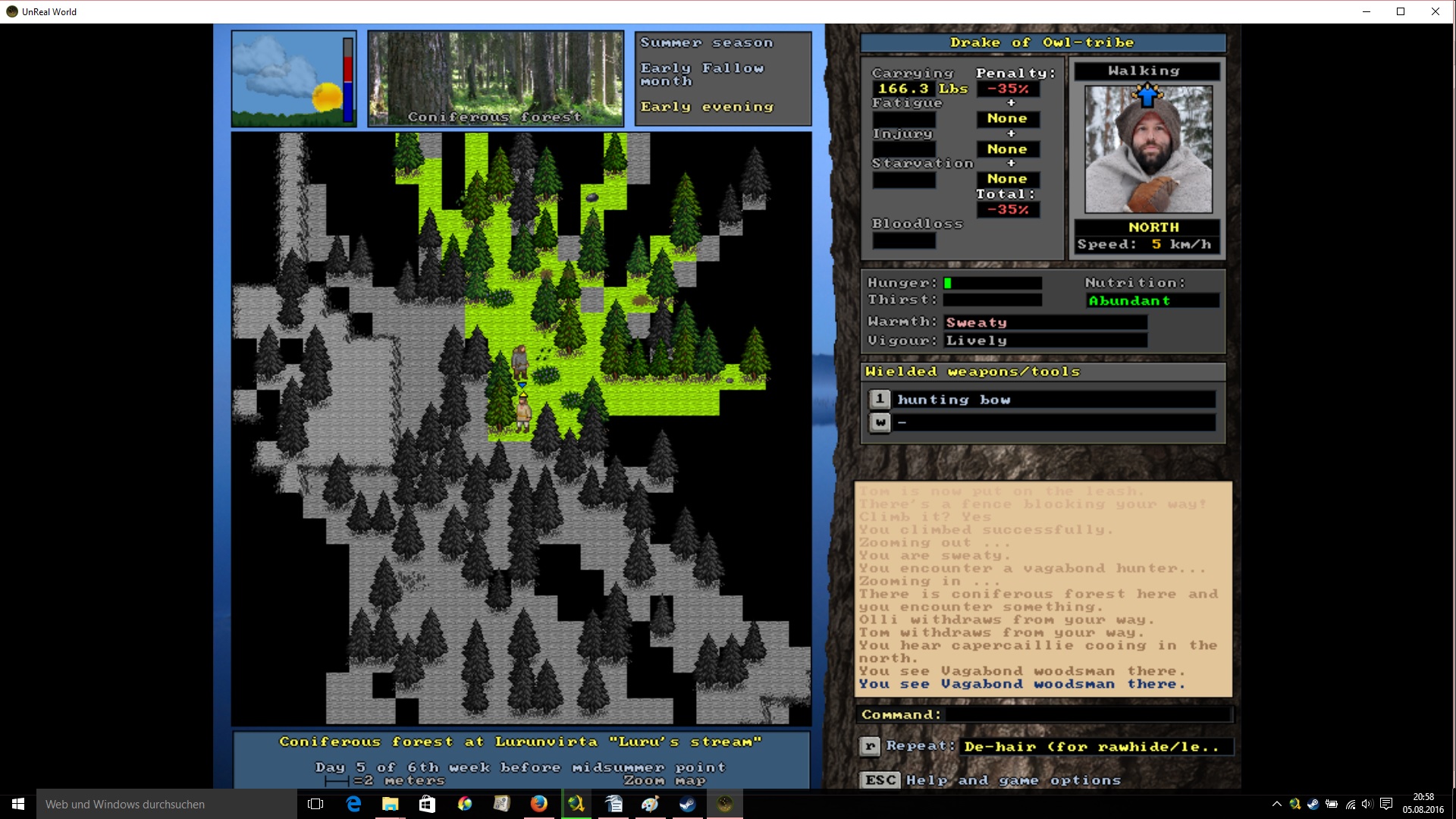Viewport: 1456px width, 819px height.
Task: Click the Windows Start button
Action: click(x=18, y=804)
